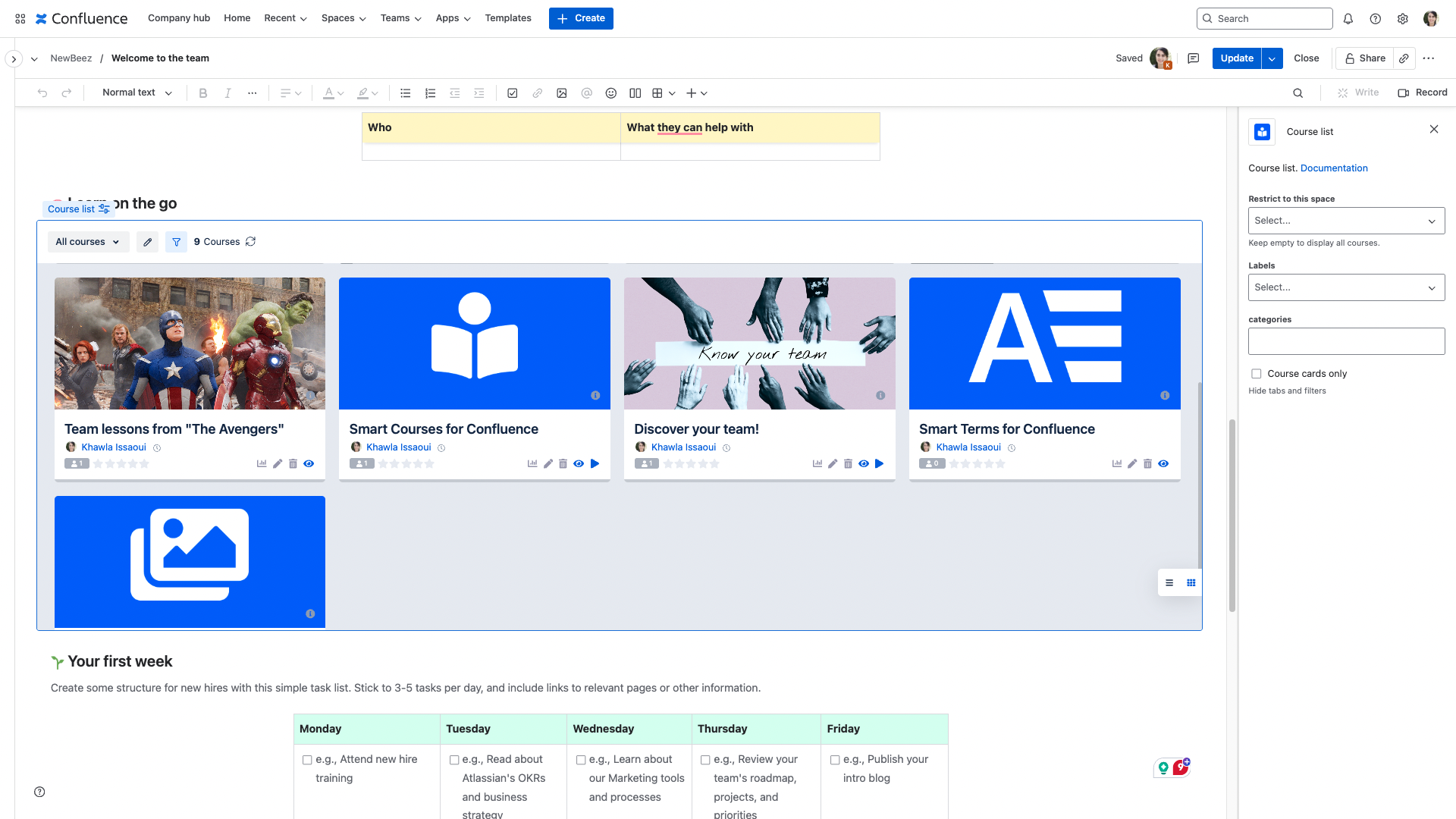
Task: Insert an @ mention
Action: [586, 93]
